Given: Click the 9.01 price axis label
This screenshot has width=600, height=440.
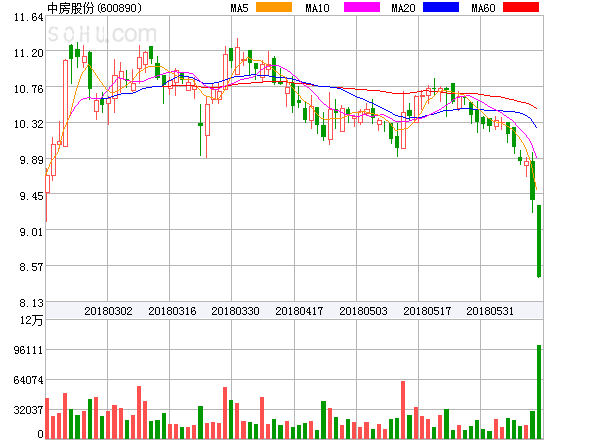Looking at the screenshot, I should pos(32,231).
